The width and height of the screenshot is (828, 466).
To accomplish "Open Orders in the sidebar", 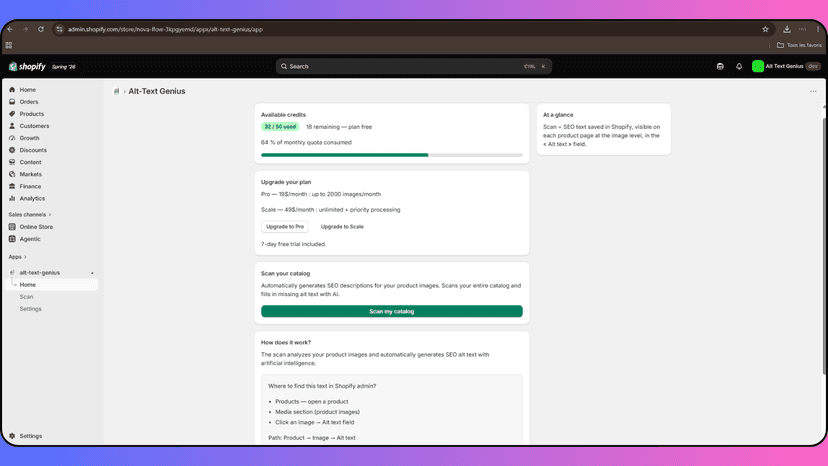I will pyautogui.click(x=29, y=102).
